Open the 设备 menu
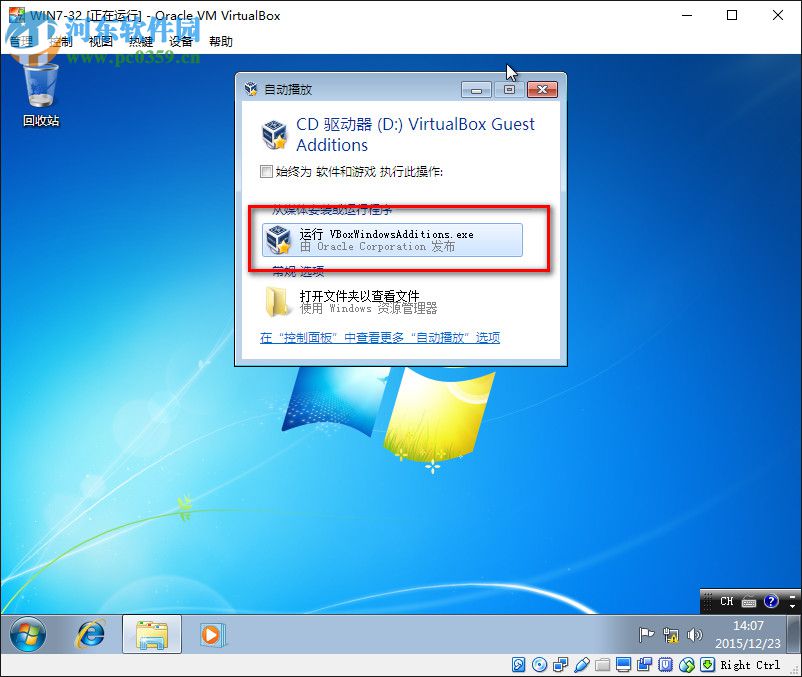 181,41
